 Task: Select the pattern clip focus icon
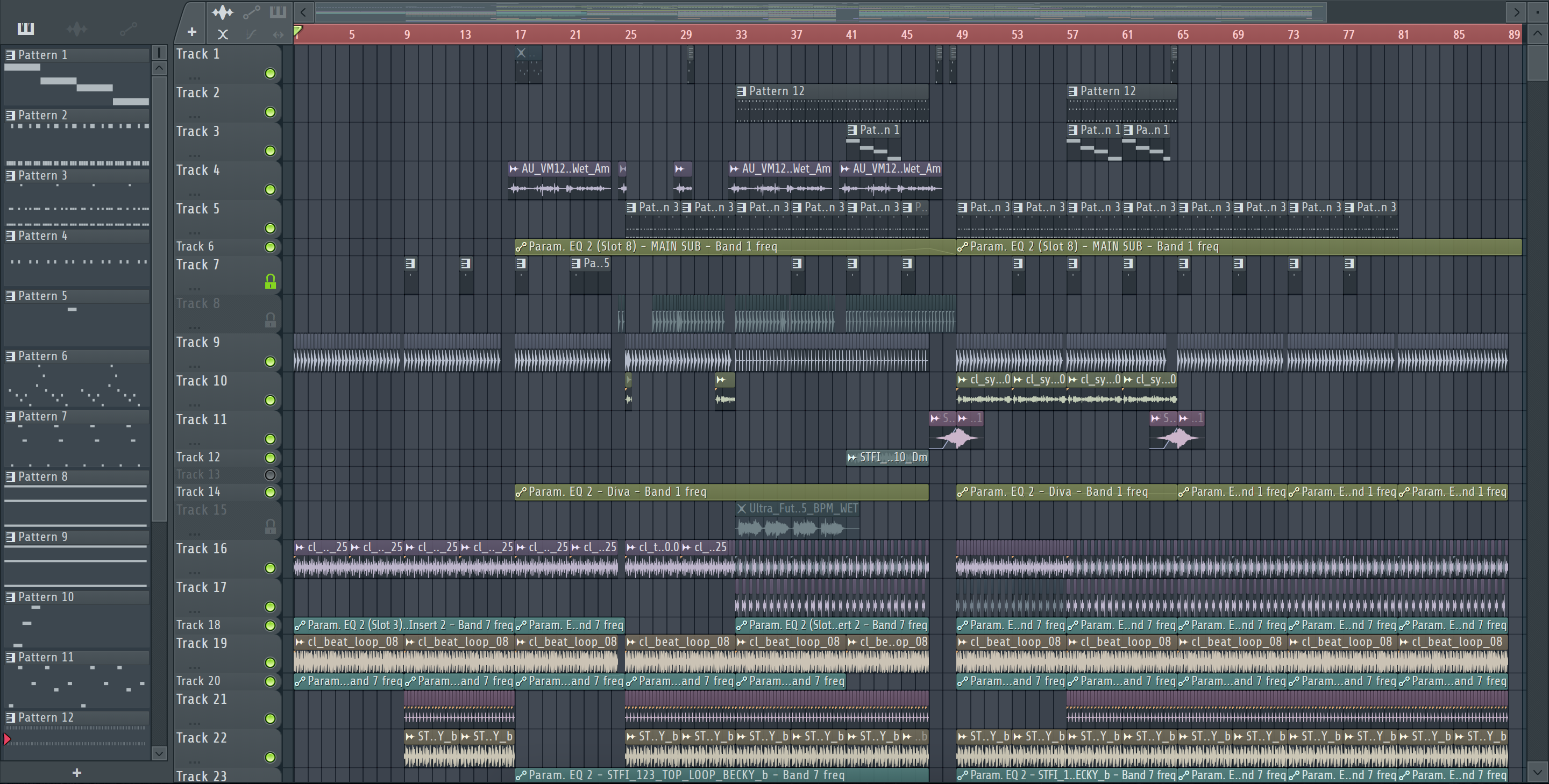pos(278,12)
